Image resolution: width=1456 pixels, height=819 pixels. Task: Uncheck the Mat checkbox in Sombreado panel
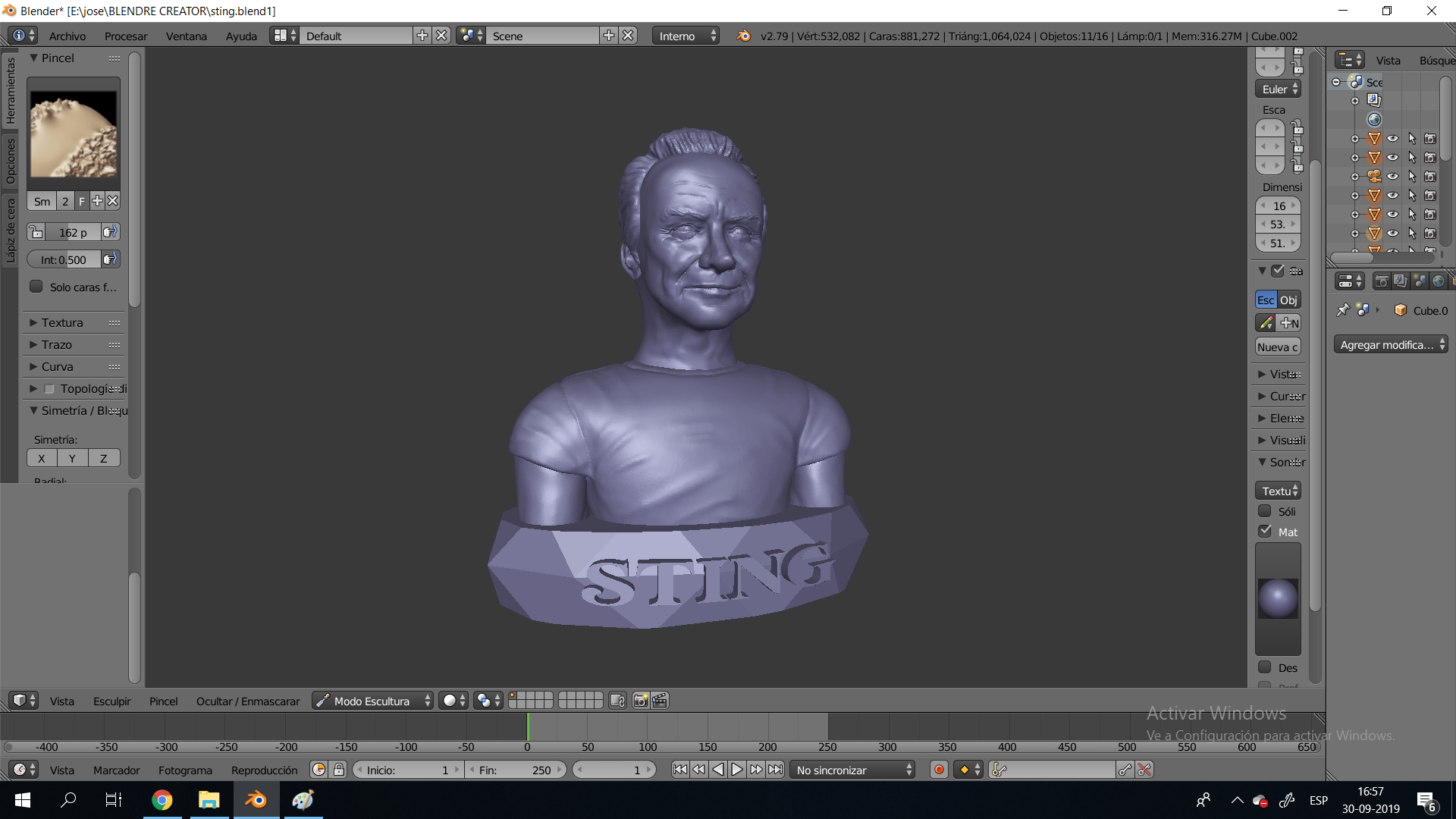[x=1265, y=531]
